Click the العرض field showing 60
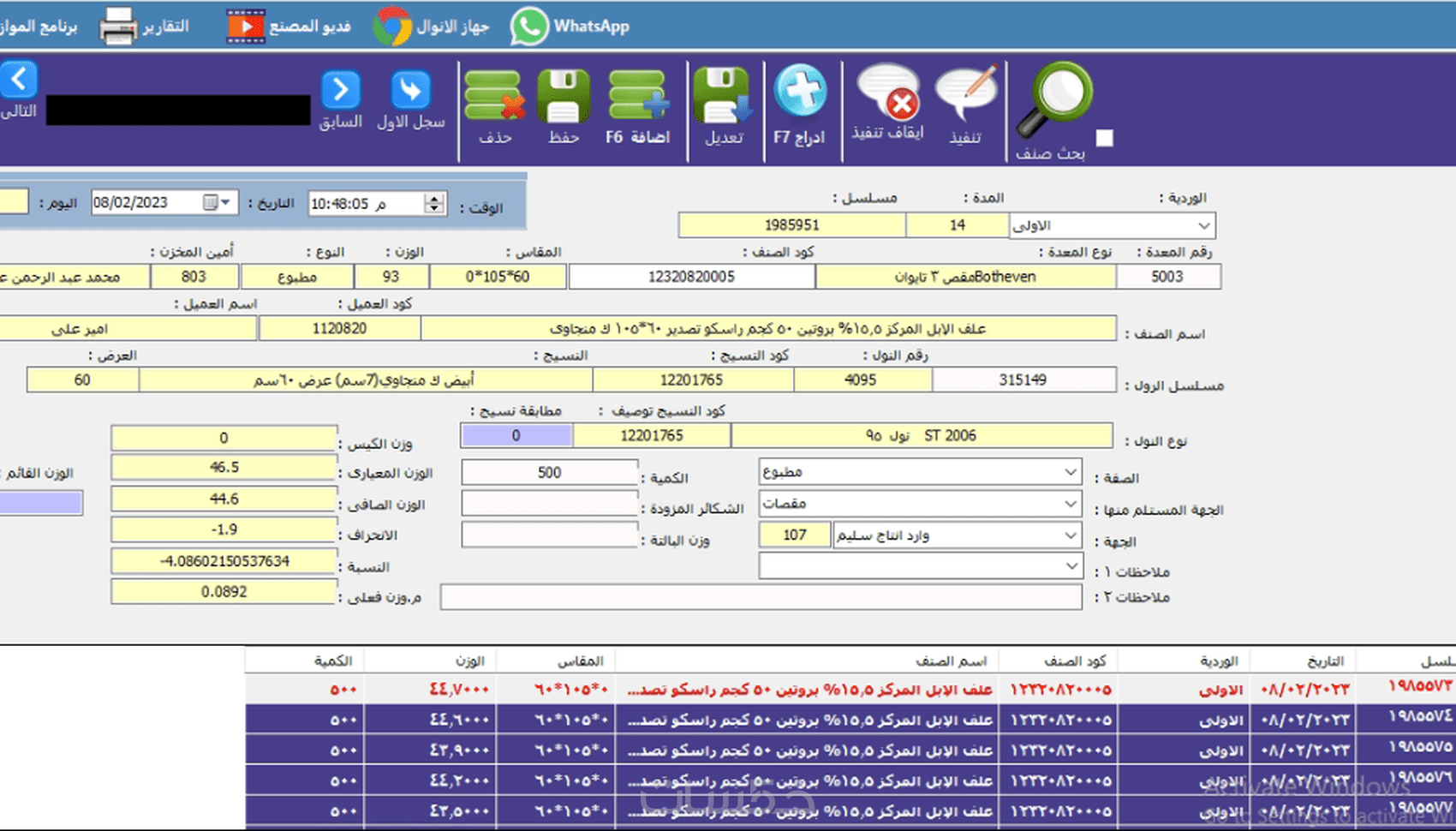The height and width of the screenshot is (831, 1456). (x=82, y=380)
